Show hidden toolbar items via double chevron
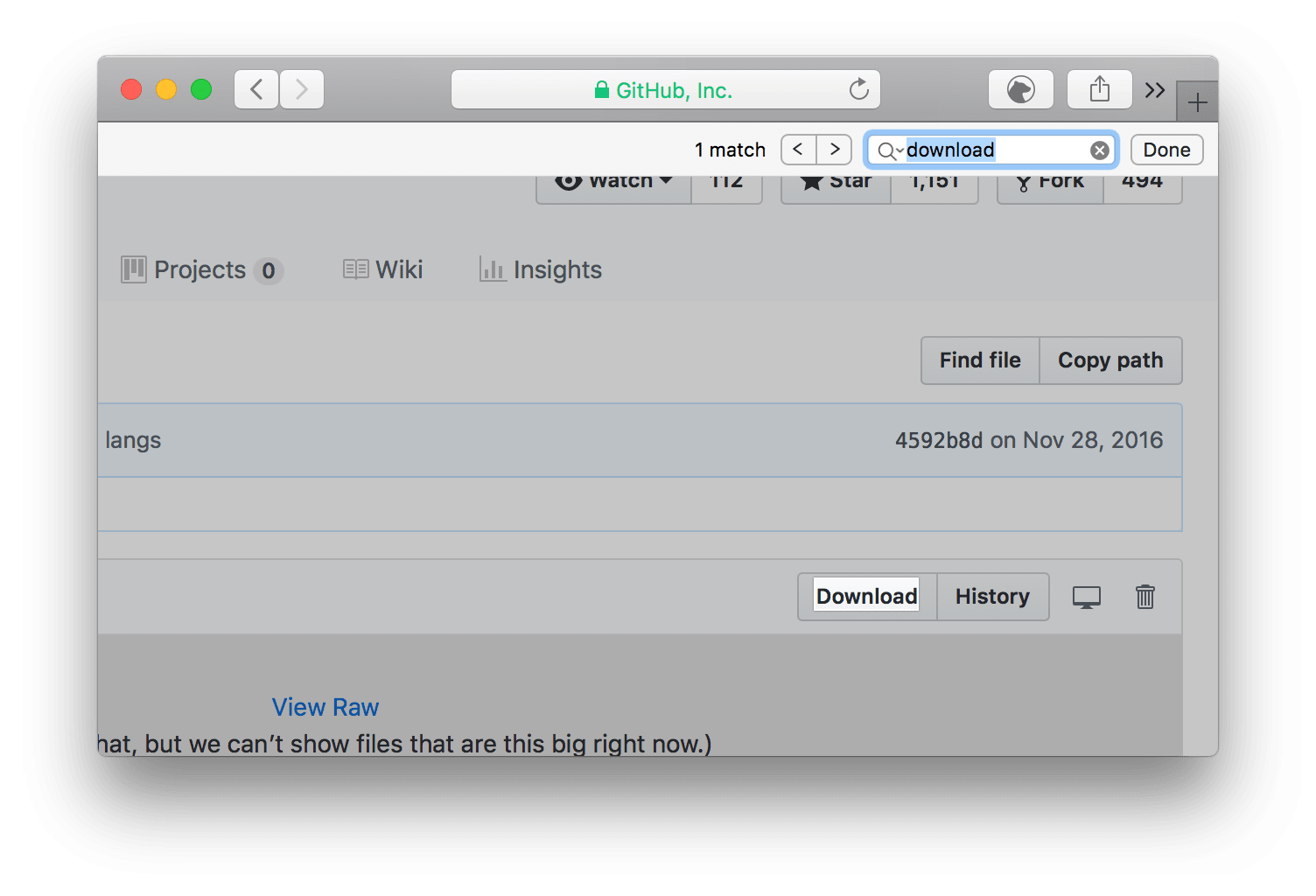Screen dimensions: 1316x896 click(x=1155, y=90)
